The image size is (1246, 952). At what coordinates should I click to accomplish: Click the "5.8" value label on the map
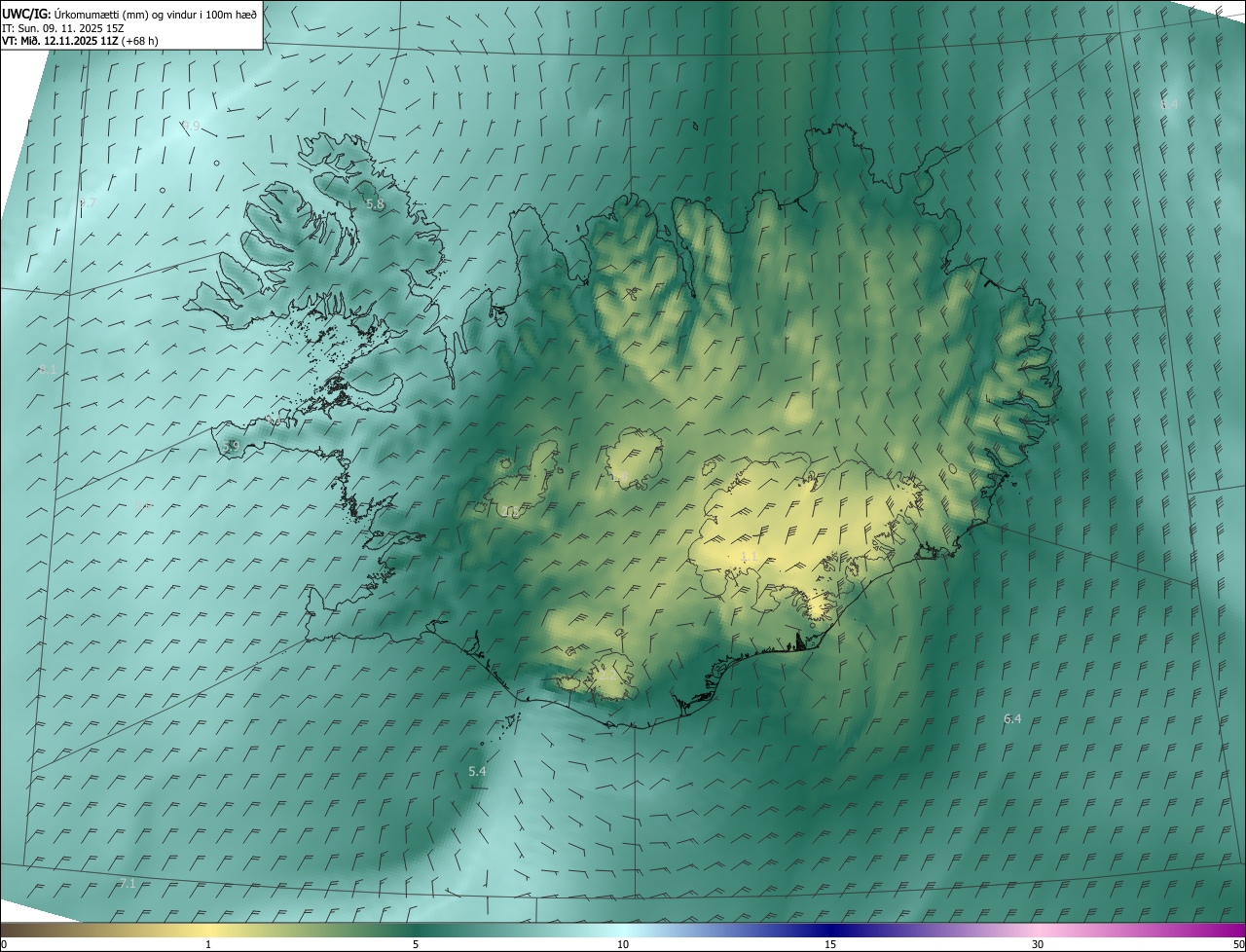(375, 204)
